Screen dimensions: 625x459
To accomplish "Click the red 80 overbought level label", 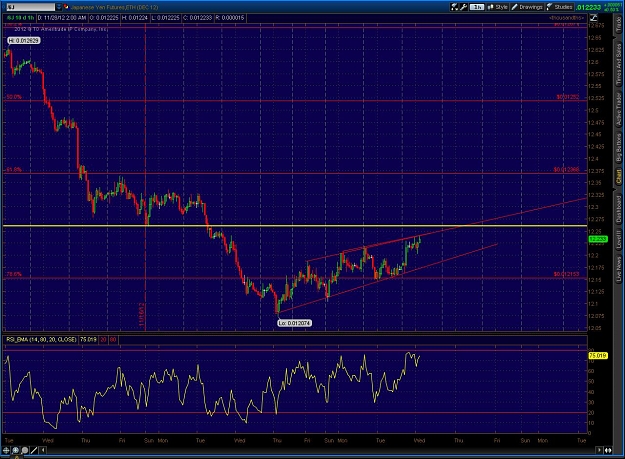I will pos(113,339).
